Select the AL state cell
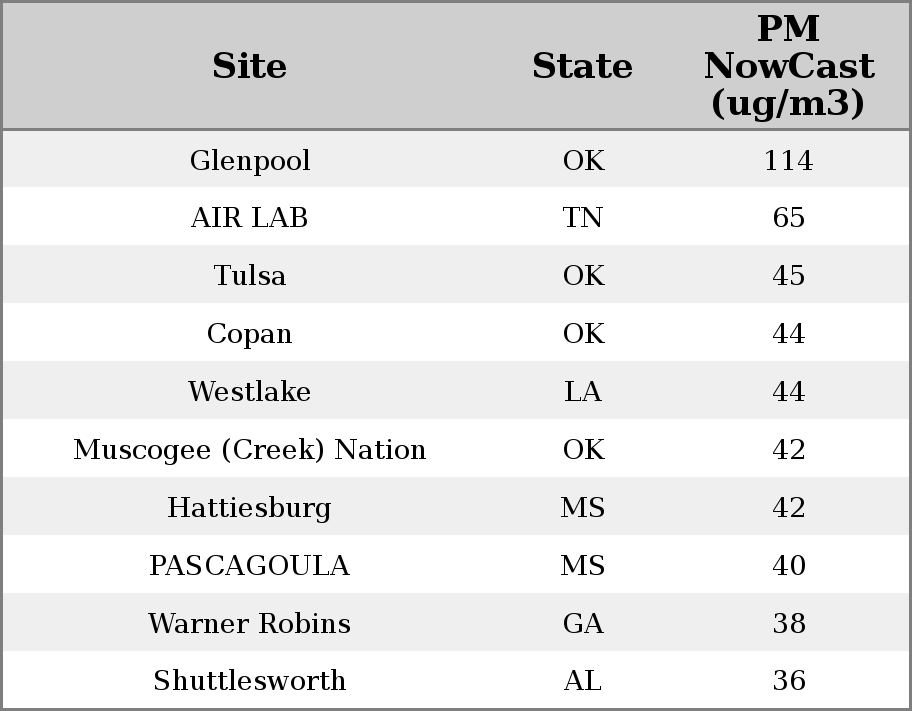This screenshot has width=912, height=711. pos(583,681)
